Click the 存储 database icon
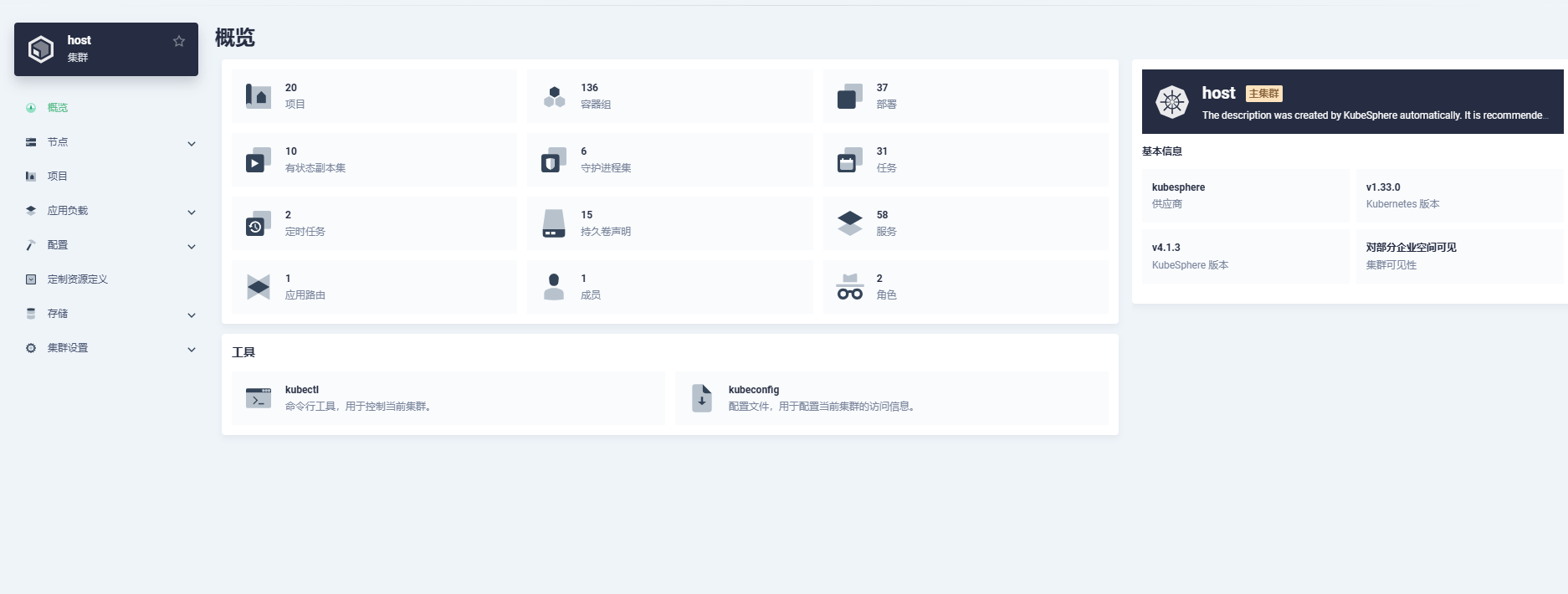This screenshot has width=1568, height=594. click(31, 314)
